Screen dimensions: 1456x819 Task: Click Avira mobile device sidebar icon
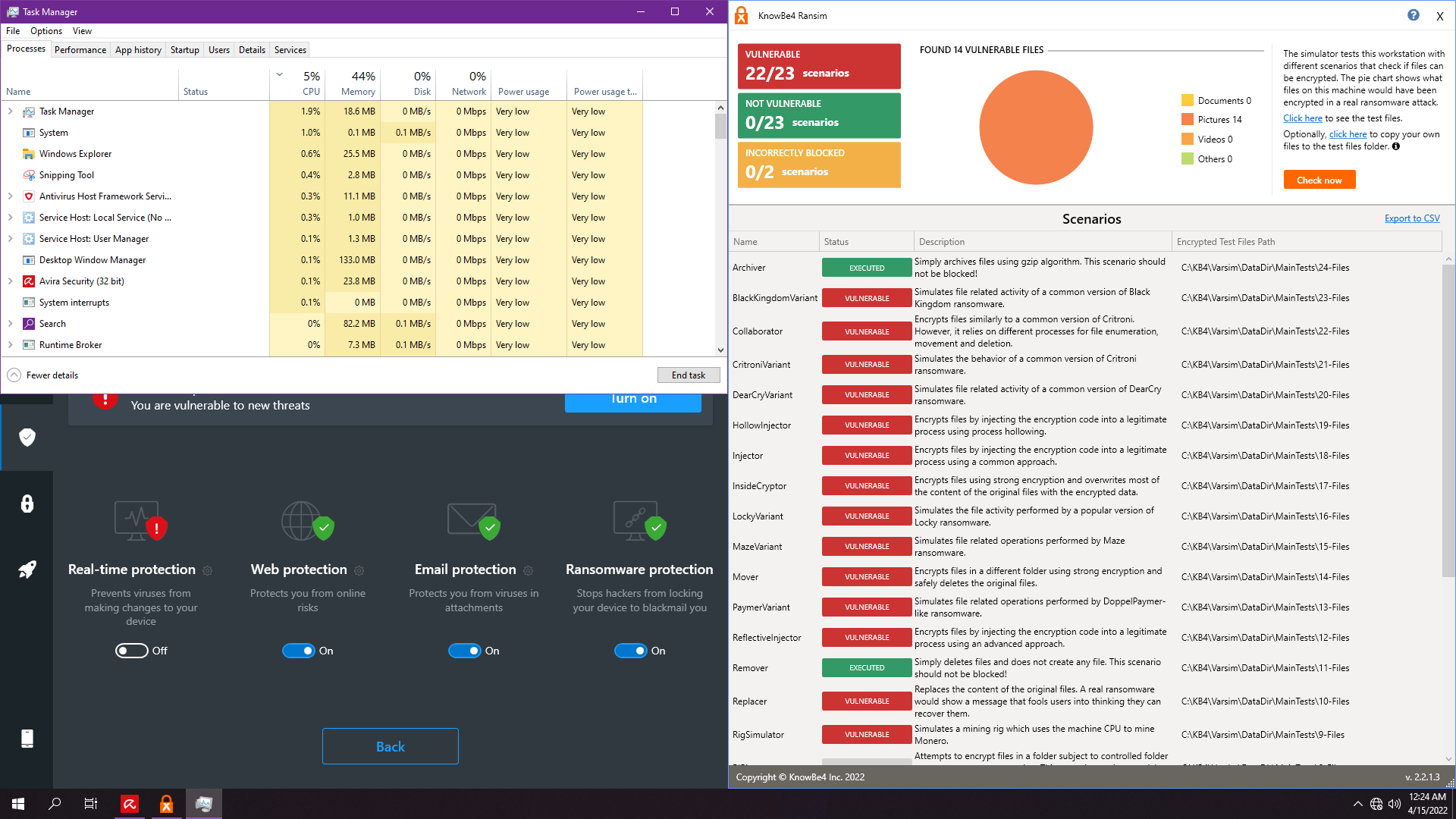tap(27, 739)
